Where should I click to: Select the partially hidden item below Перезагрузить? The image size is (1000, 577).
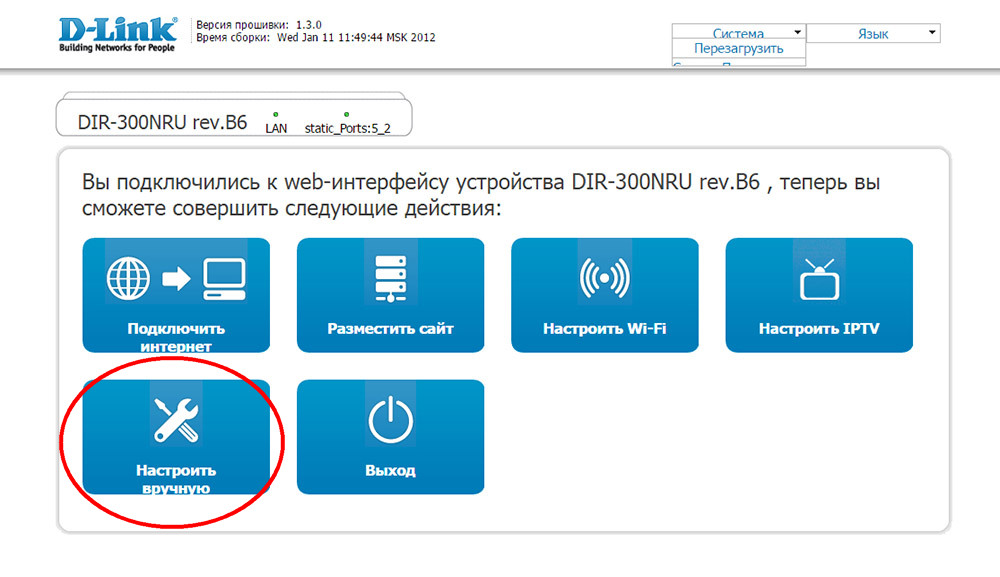[x=739, y=64]
